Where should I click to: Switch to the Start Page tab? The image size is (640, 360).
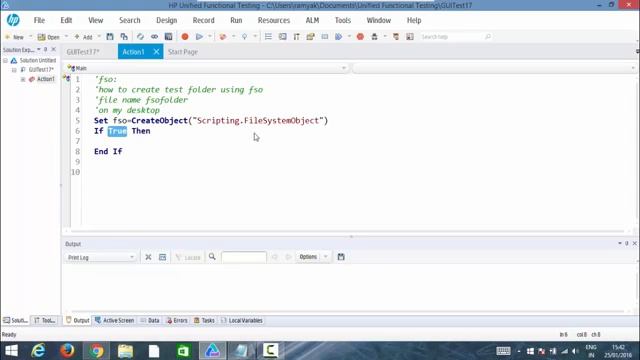coord(183,52)
